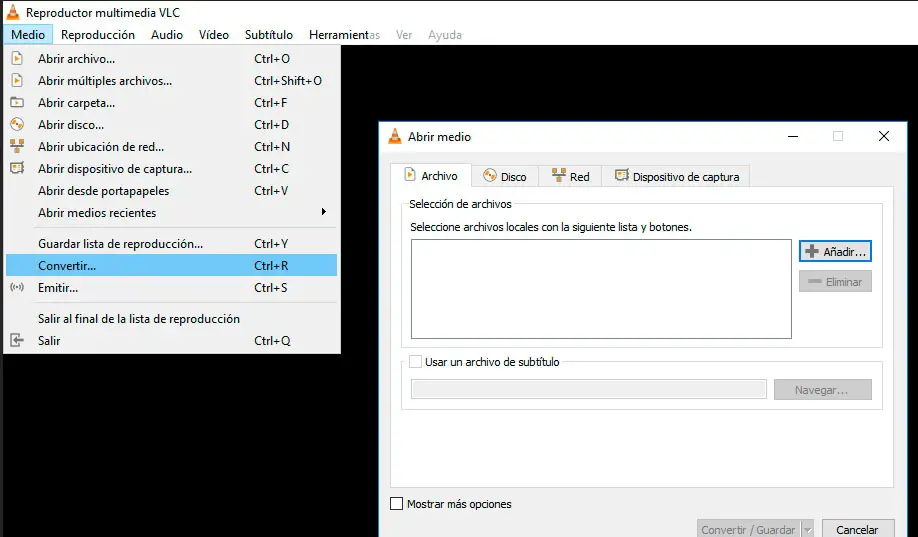
Task: Click the Eliminar button
Action: (835, 281)
